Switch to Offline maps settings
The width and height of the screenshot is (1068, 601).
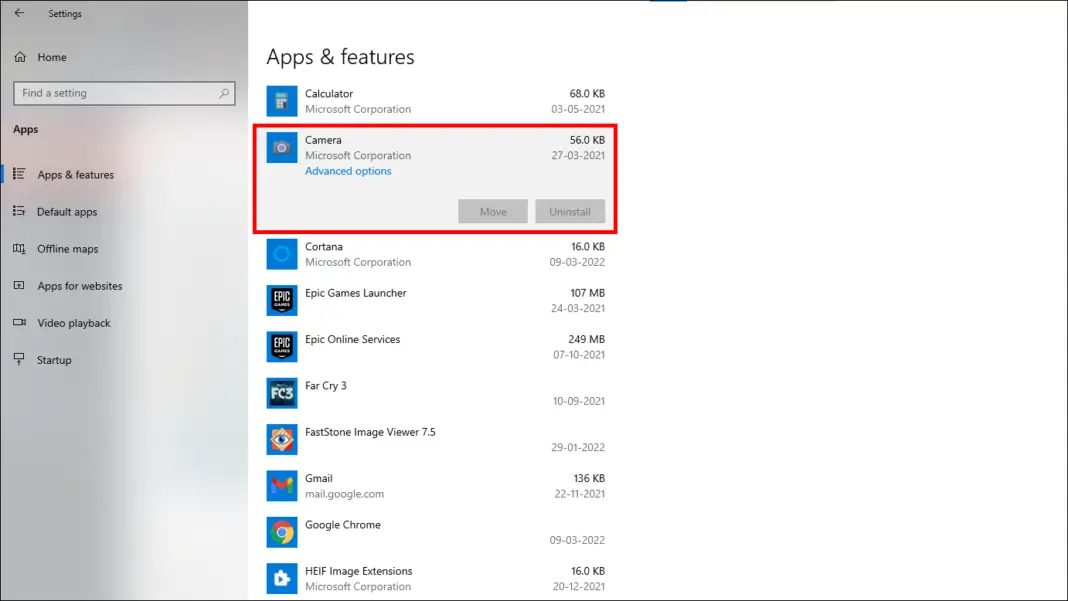point(67,249)
